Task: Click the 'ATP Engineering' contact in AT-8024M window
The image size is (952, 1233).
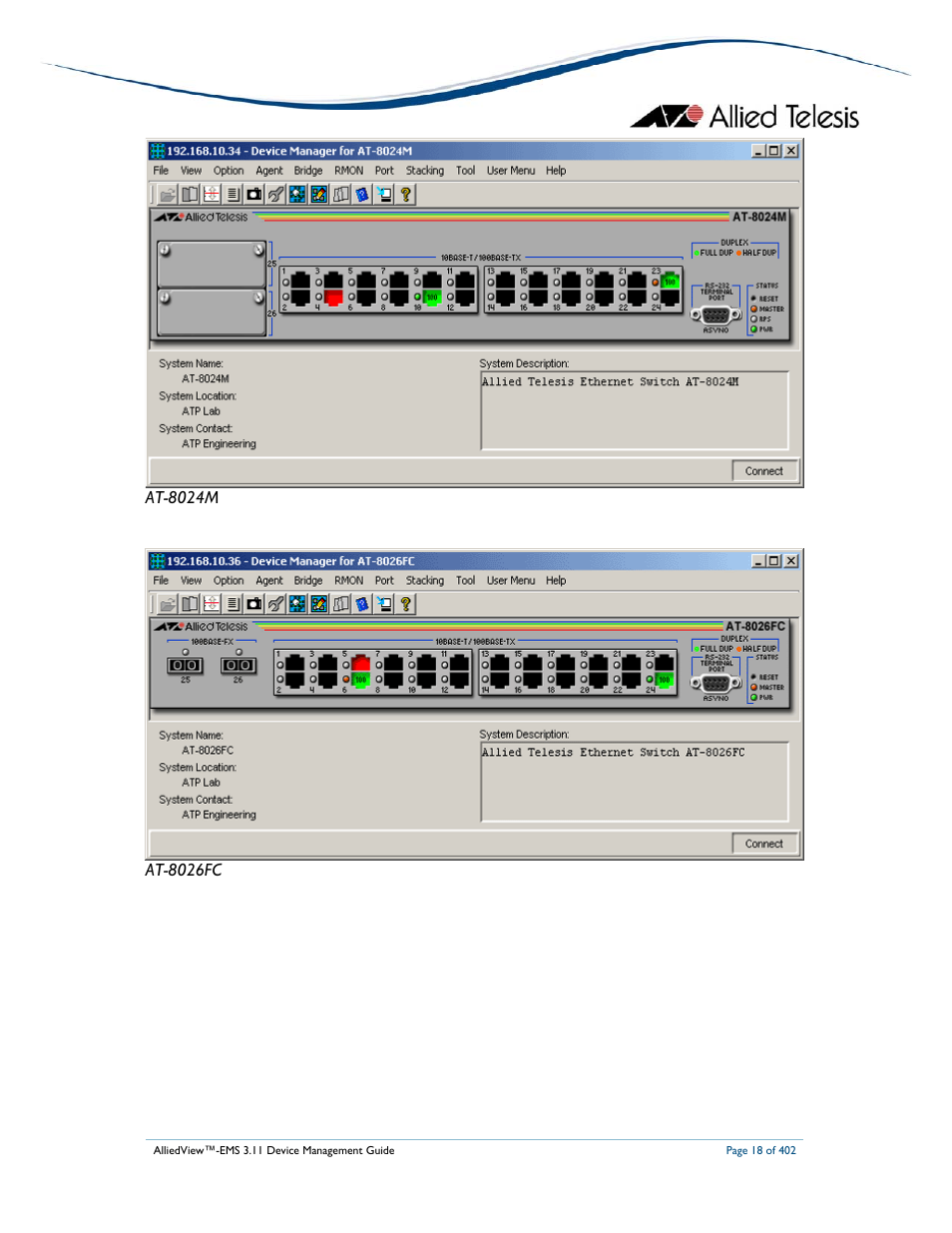Action: [219, 444]
